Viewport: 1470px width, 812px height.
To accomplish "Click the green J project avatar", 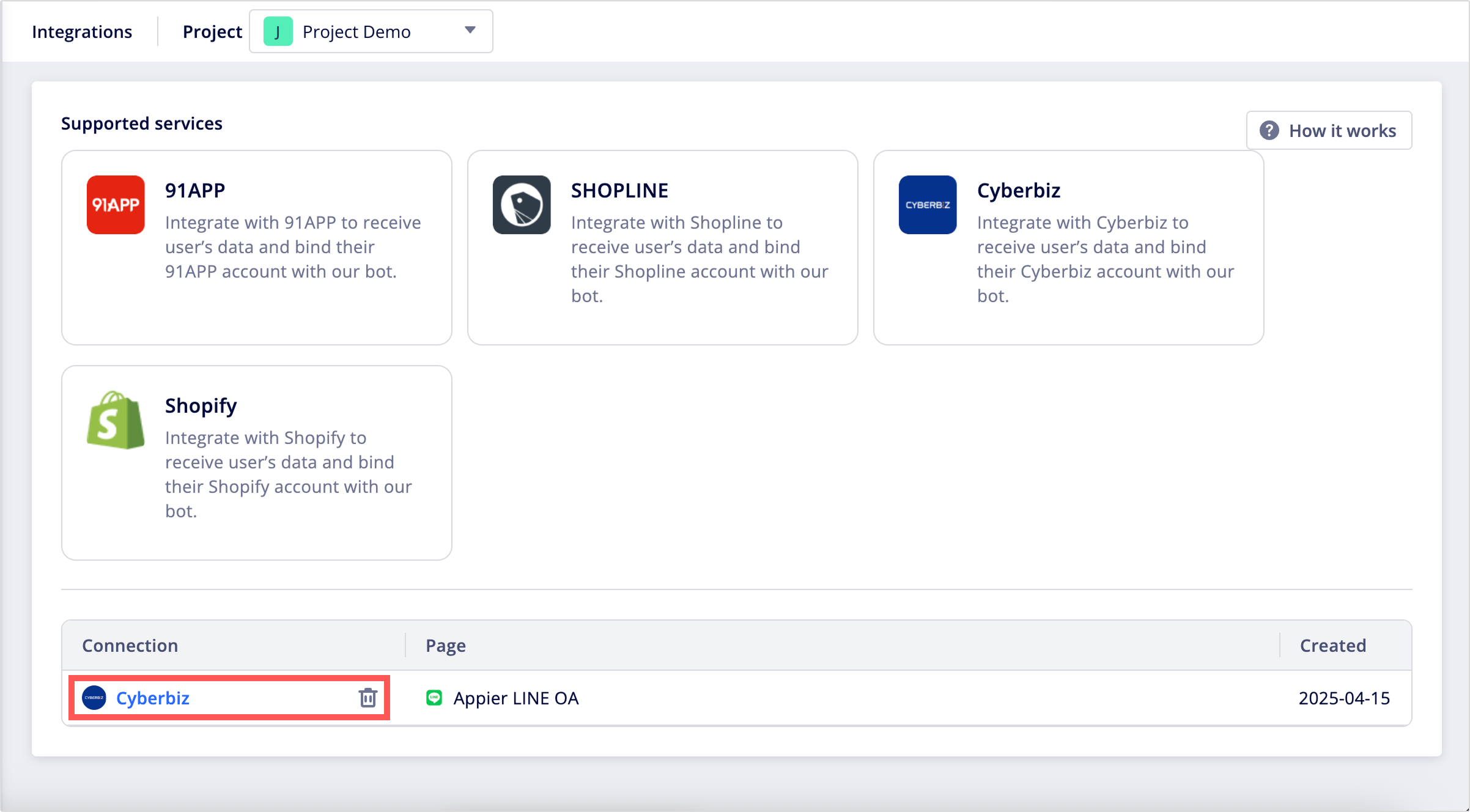I will pyautogui.click(x=278, y=31).
